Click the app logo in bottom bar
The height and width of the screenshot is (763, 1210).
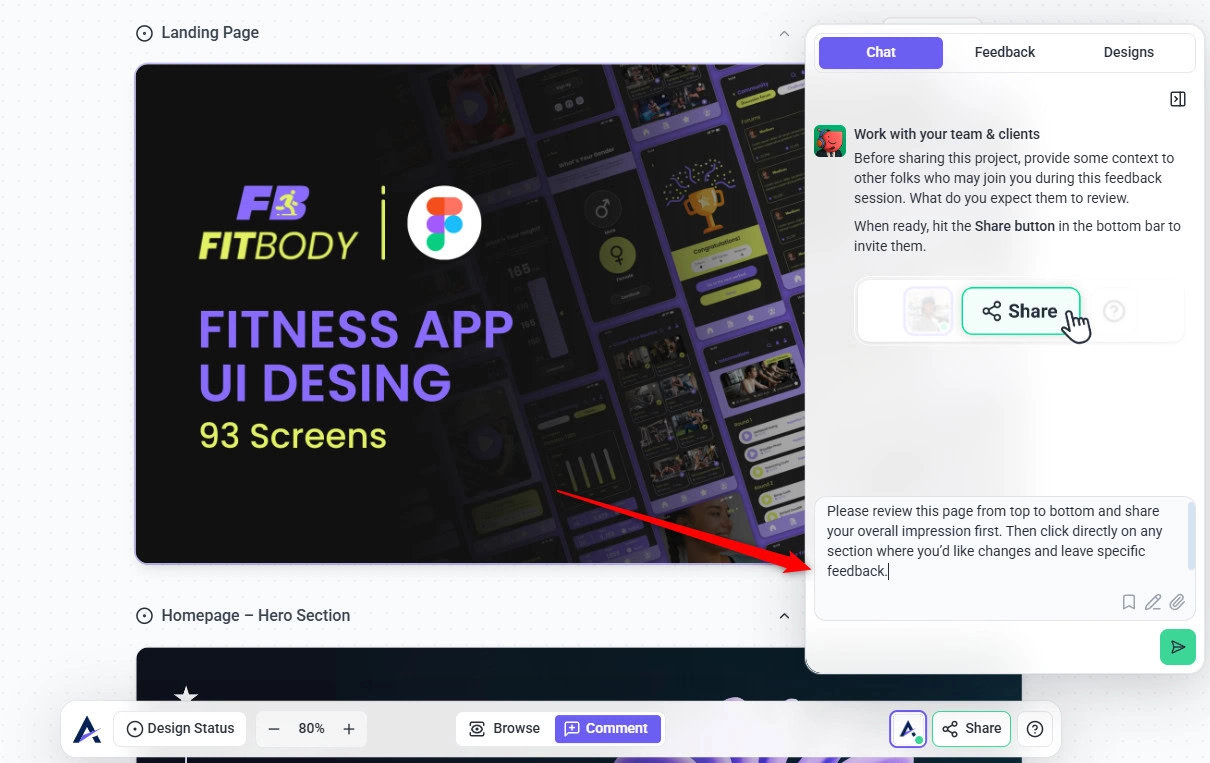point(87,729)
